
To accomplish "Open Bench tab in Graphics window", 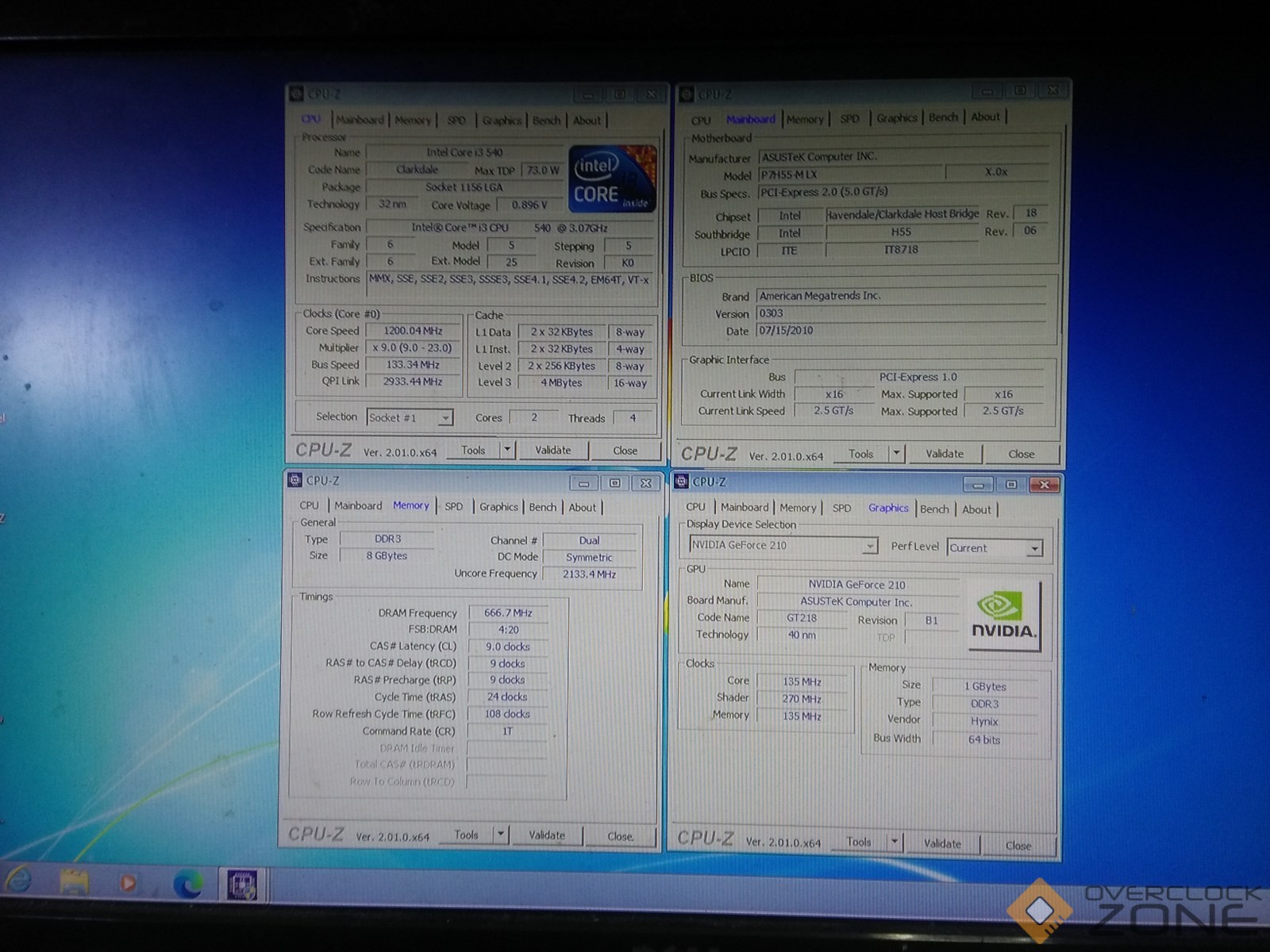I will coord(934,509).
